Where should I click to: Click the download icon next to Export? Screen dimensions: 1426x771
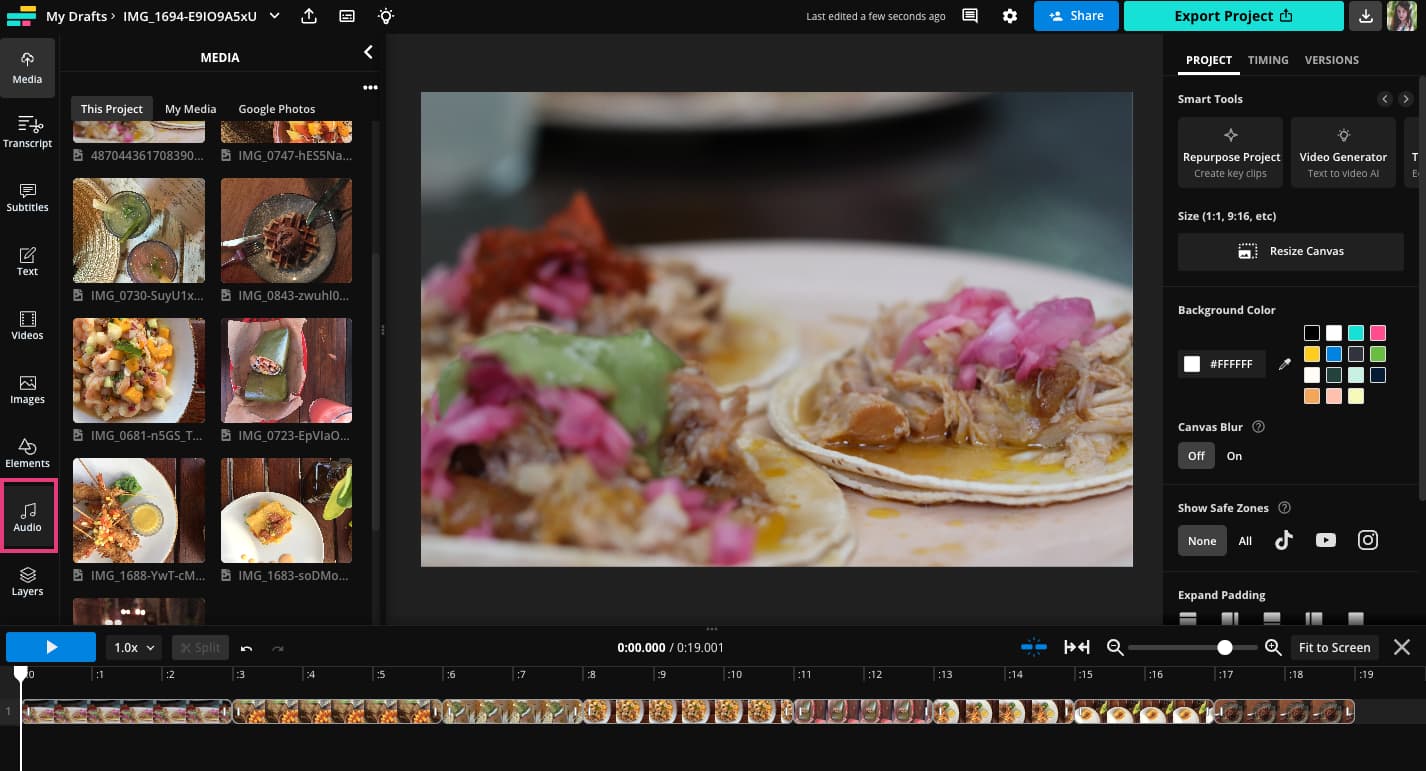(1365, 16)
